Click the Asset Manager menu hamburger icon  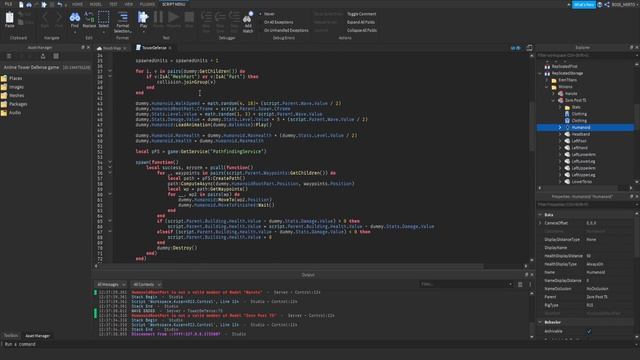point(9,56)
